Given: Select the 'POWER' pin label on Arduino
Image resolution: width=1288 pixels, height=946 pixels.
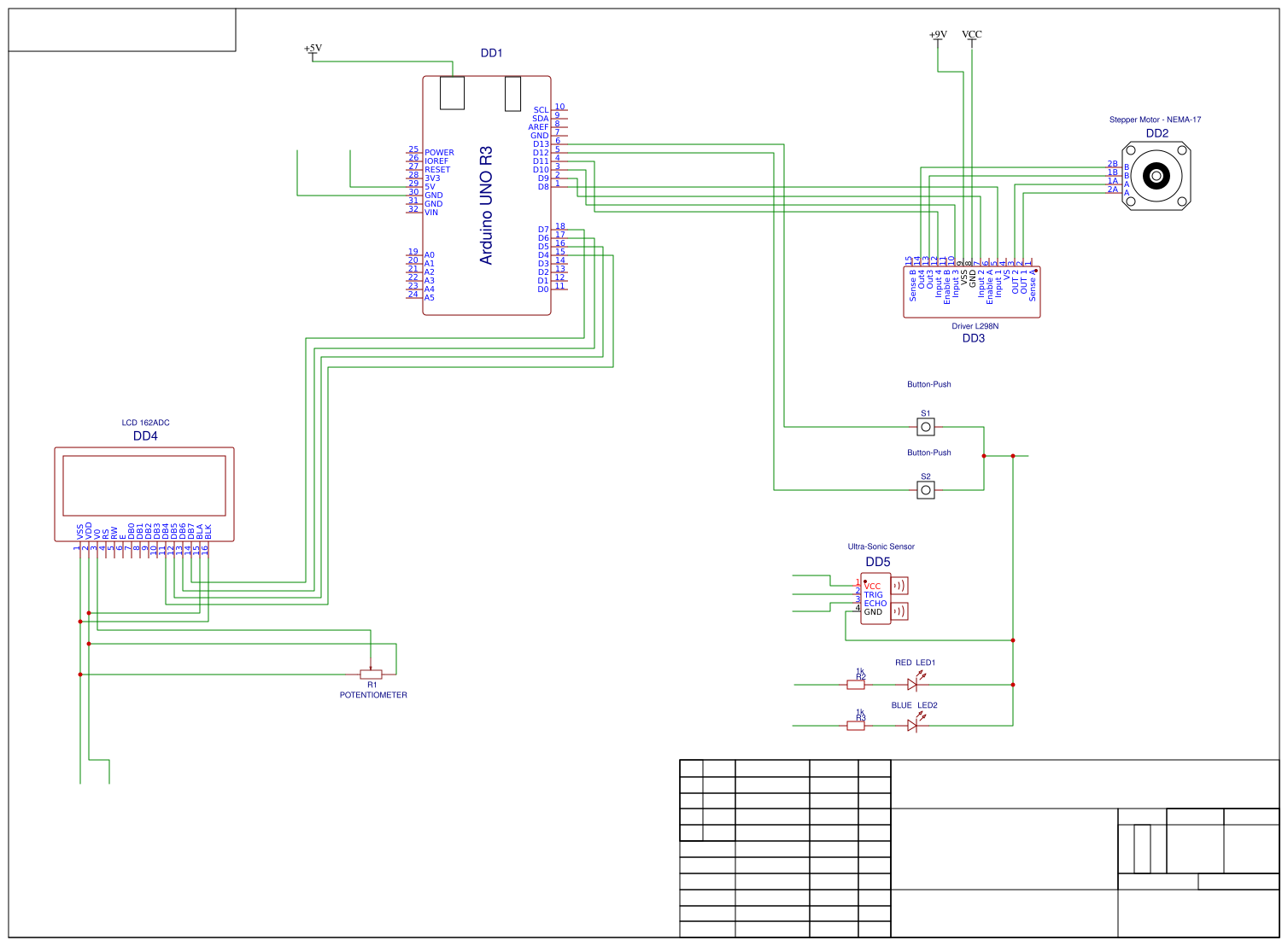Looking at the screenshot, I should (439, 153).
